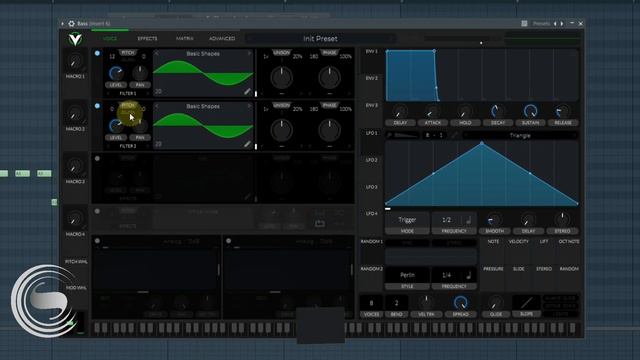Select RANDOM 1 modulation source
640x360 pixels.
pyautogui.click(x=371, y=242)
